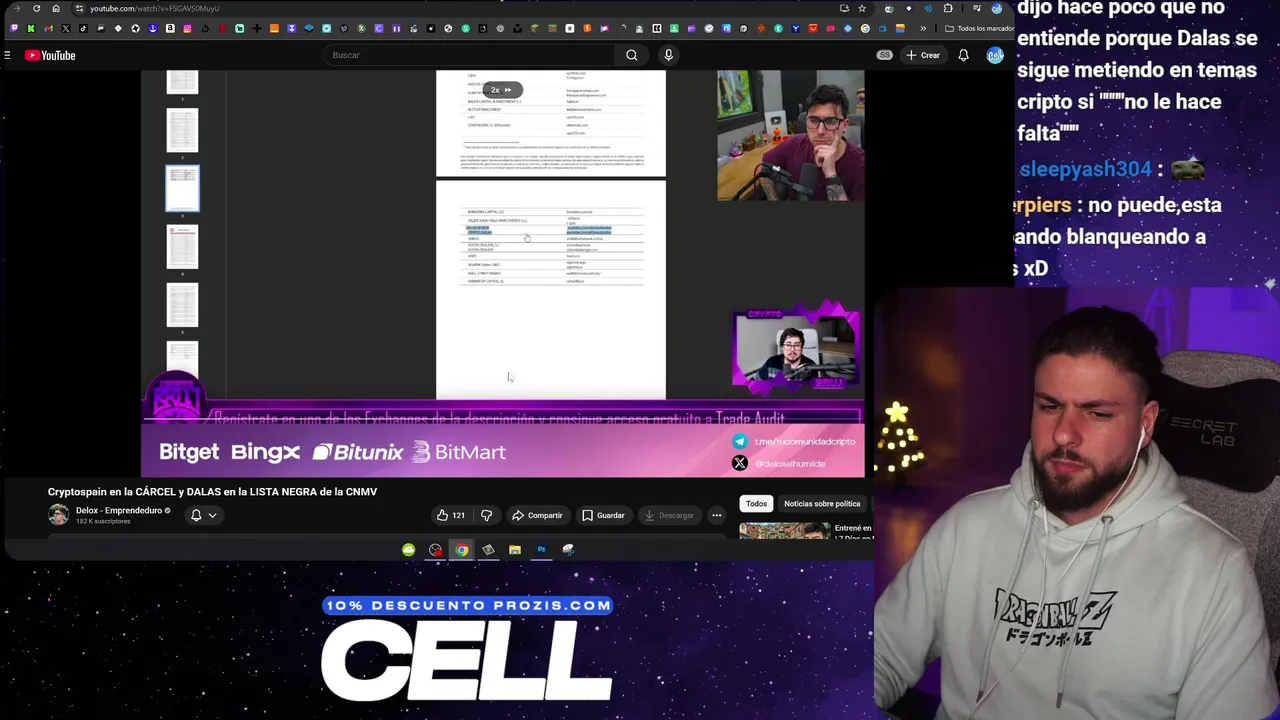
Task: Click the magnifier search button
Action: pos(632,55)
